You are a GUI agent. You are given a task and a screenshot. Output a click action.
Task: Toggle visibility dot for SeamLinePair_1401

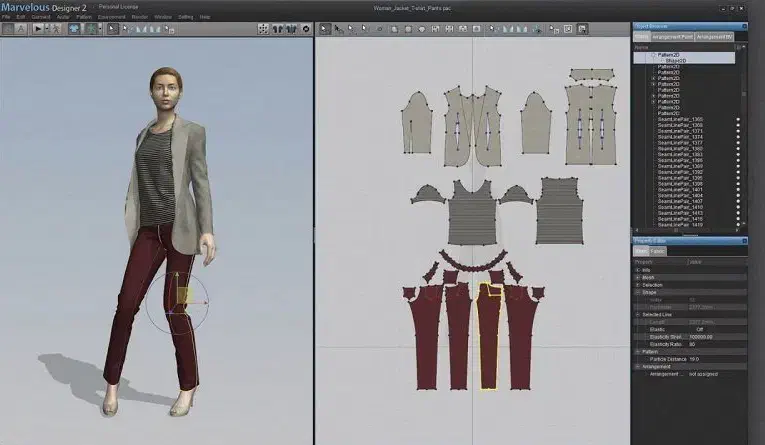click(738, 190)
